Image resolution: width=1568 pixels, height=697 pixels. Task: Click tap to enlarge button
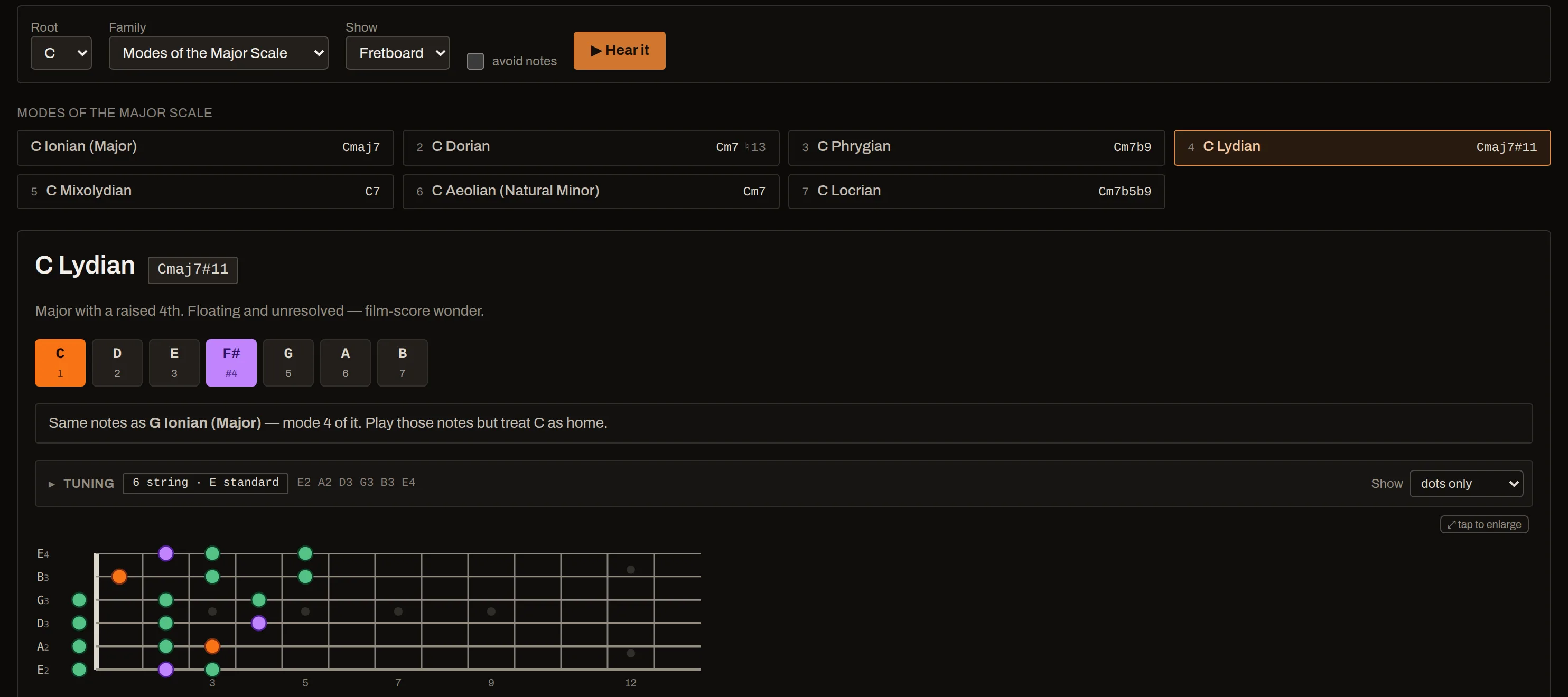pyautogui.click(x=1484, y=524)
